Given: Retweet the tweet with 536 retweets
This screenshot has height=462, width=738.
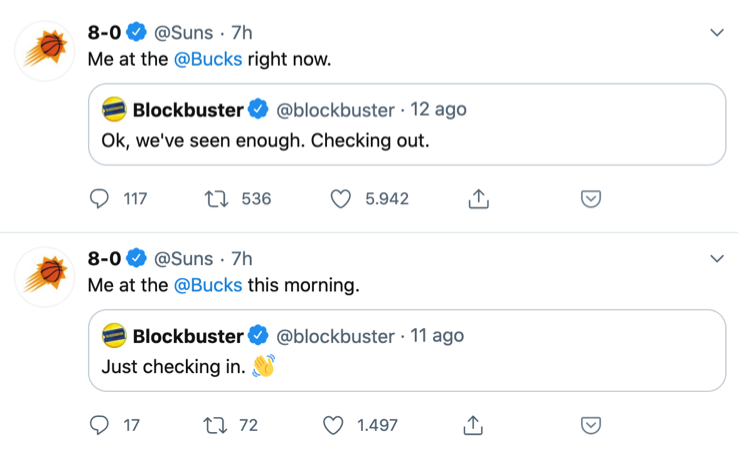Looking at the screenshot, I should (x=217, y=199).
